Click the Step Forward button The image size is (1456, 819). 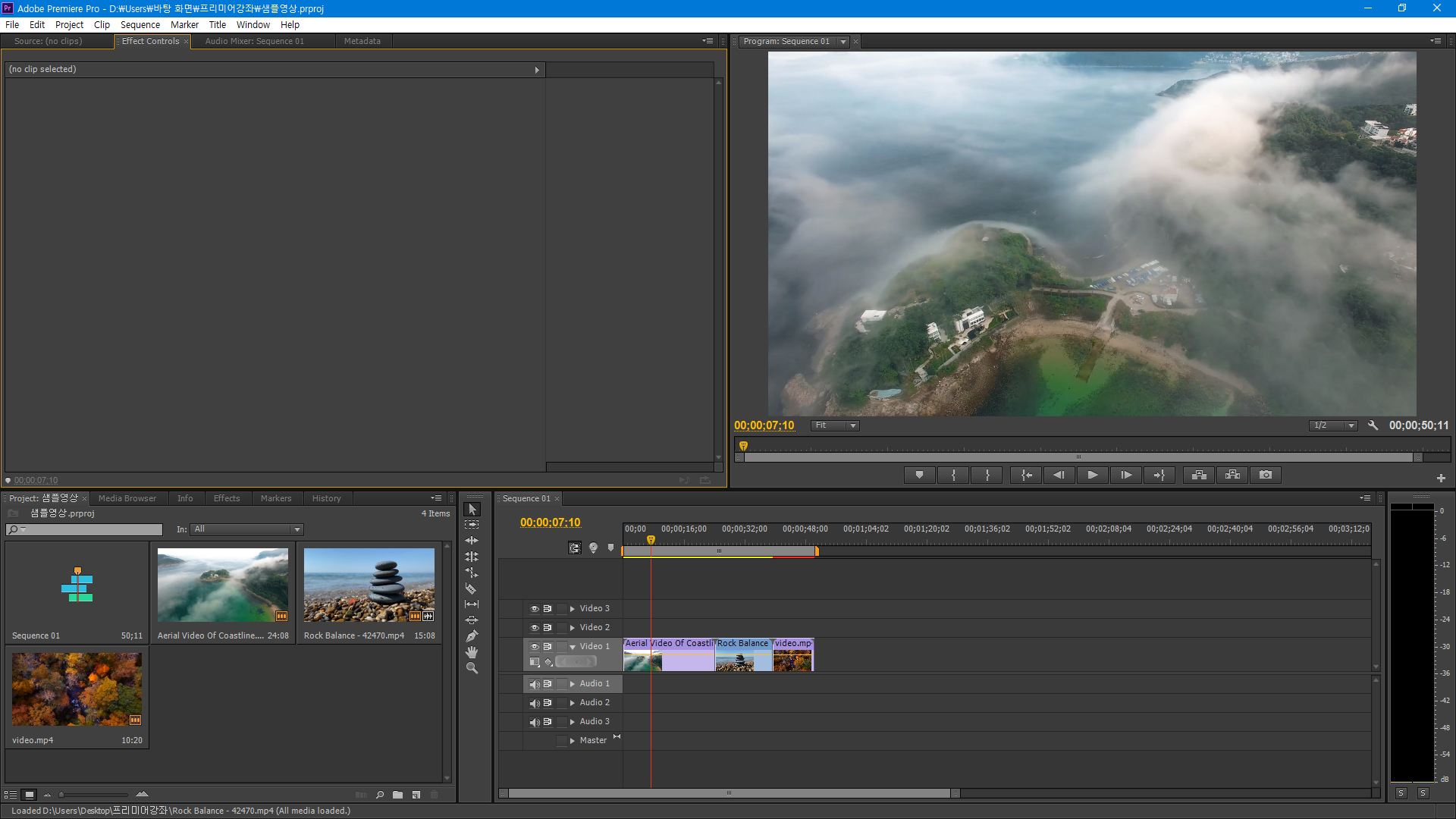point(1126,475)
